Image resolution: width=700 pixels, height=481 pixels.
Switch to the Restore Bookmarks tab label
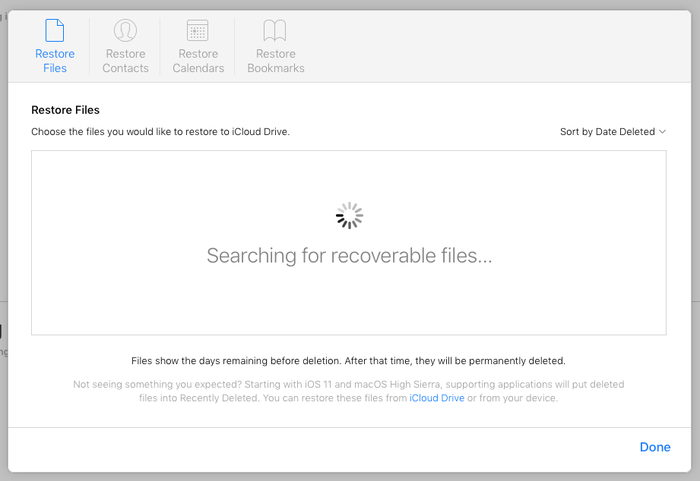pyautogui.click(x=276, y=61)
